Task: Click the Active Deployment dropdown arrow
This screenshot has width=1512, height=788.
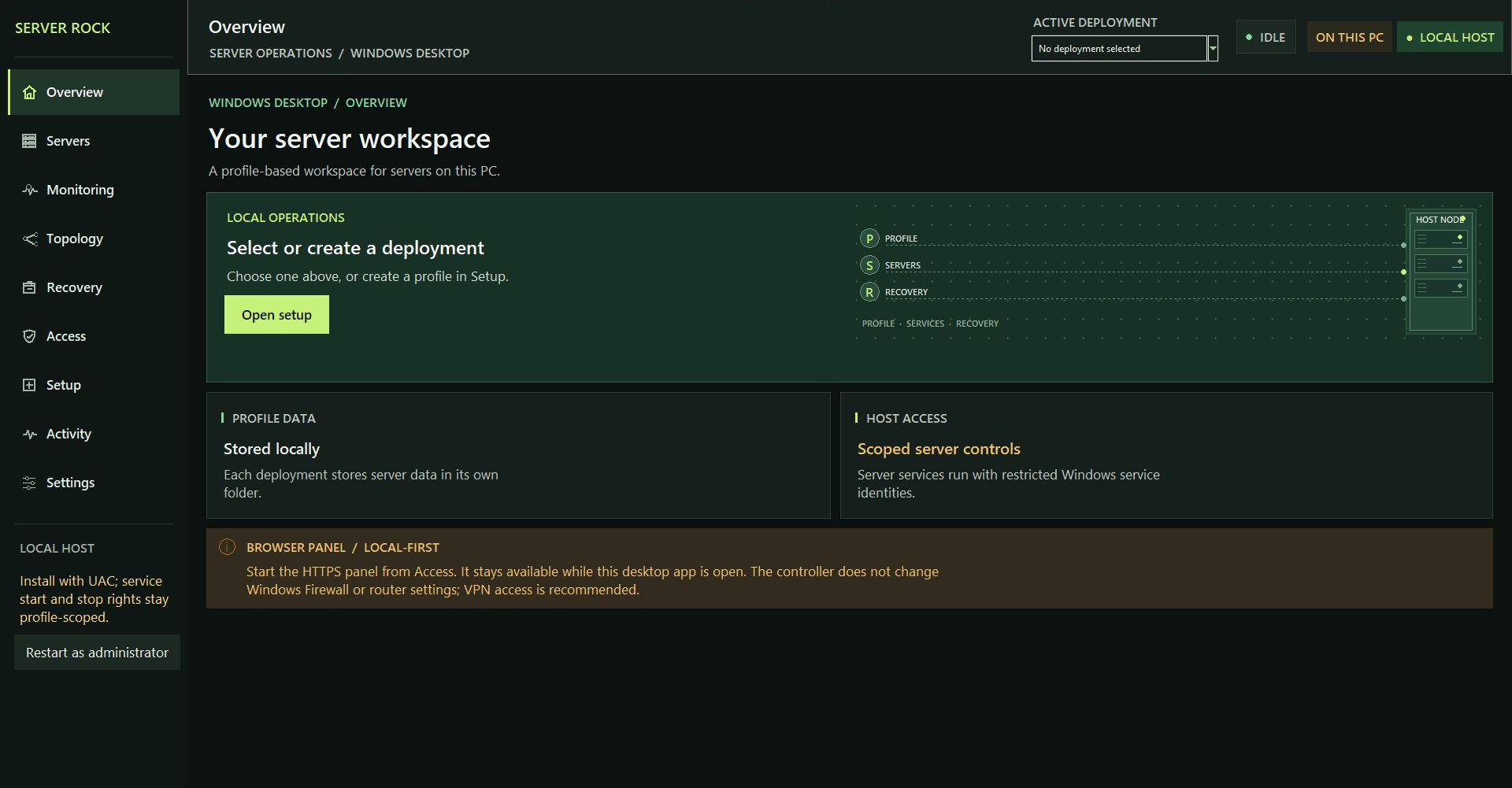Action: pos(1213,48)
